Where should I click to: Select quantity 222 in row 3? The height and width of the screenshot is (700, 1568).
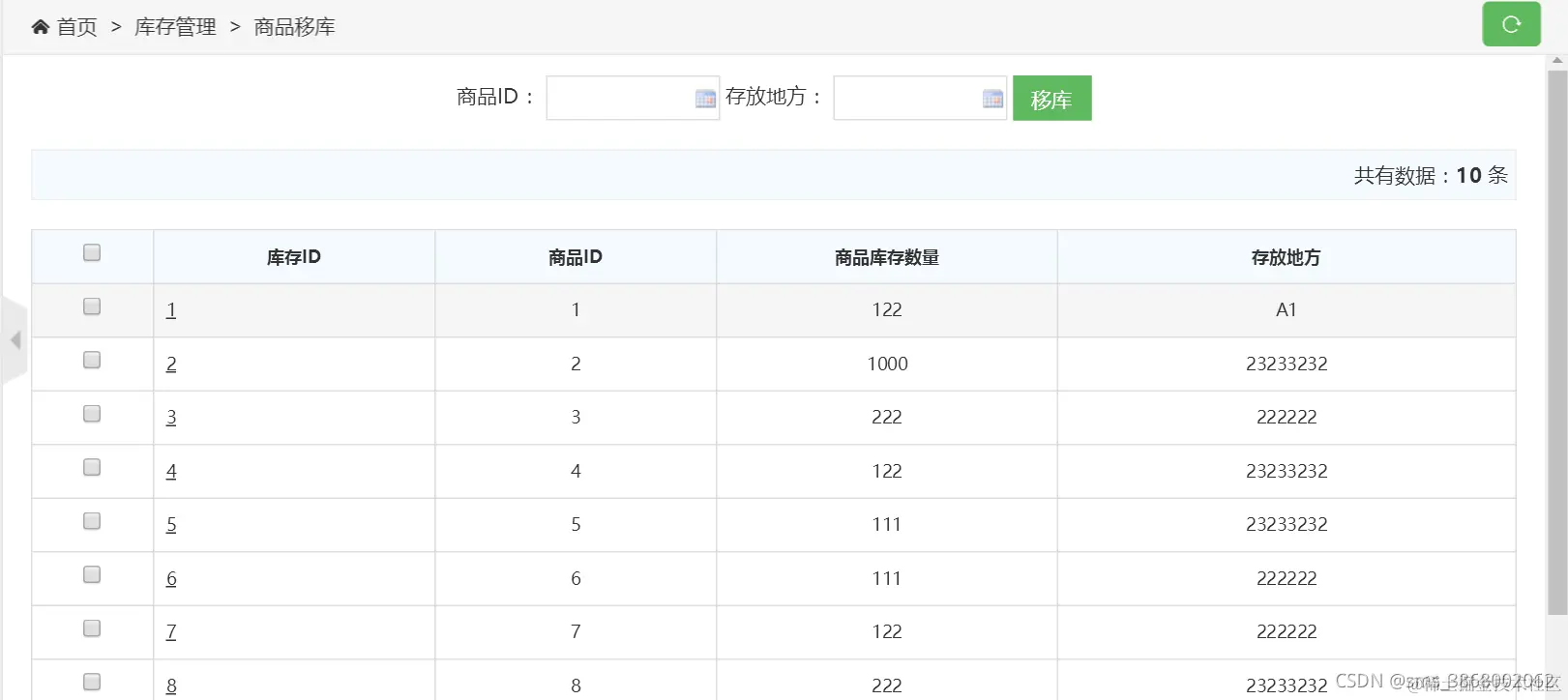pos(887,418)
